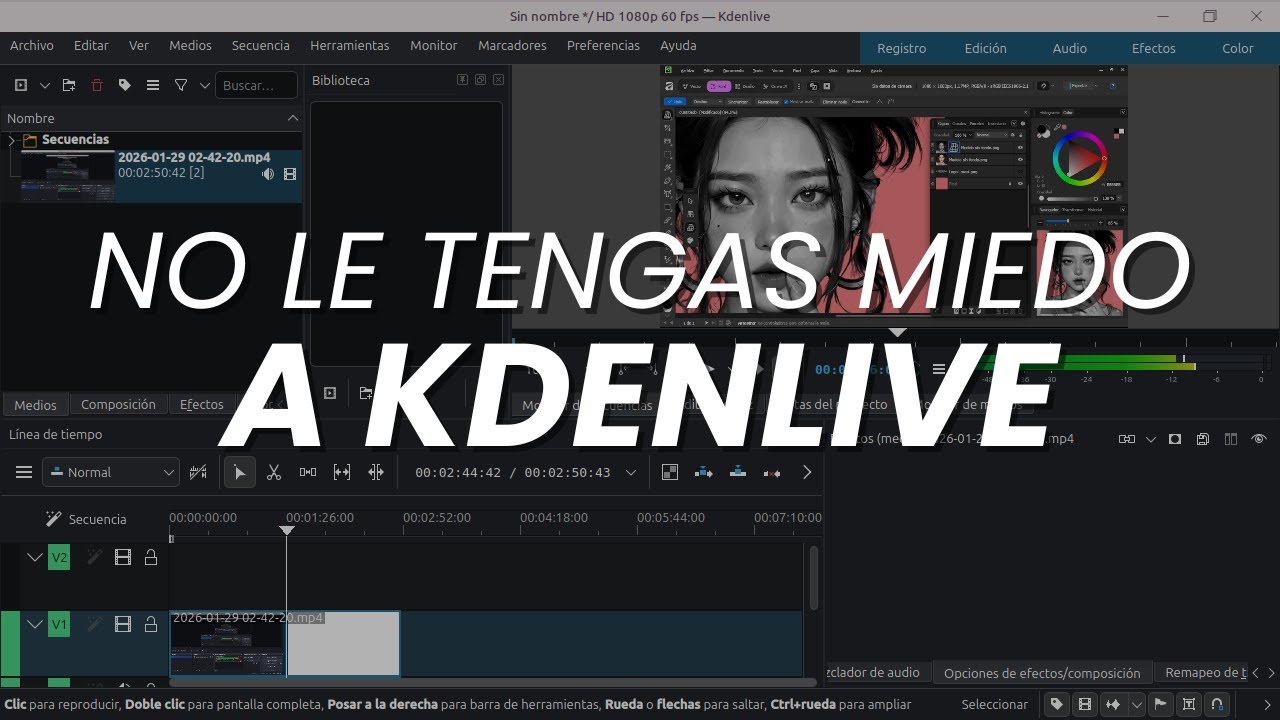Click the red Delete clip trash icon

(97, 86)
